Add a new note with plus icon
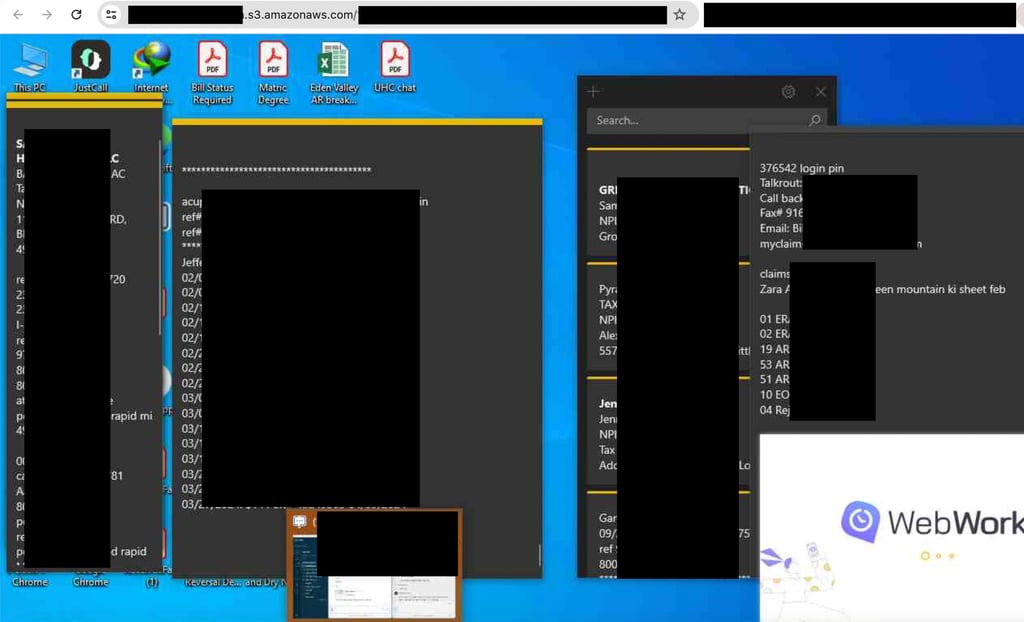This screenshot has height=622, width=1024. (593, 91)
